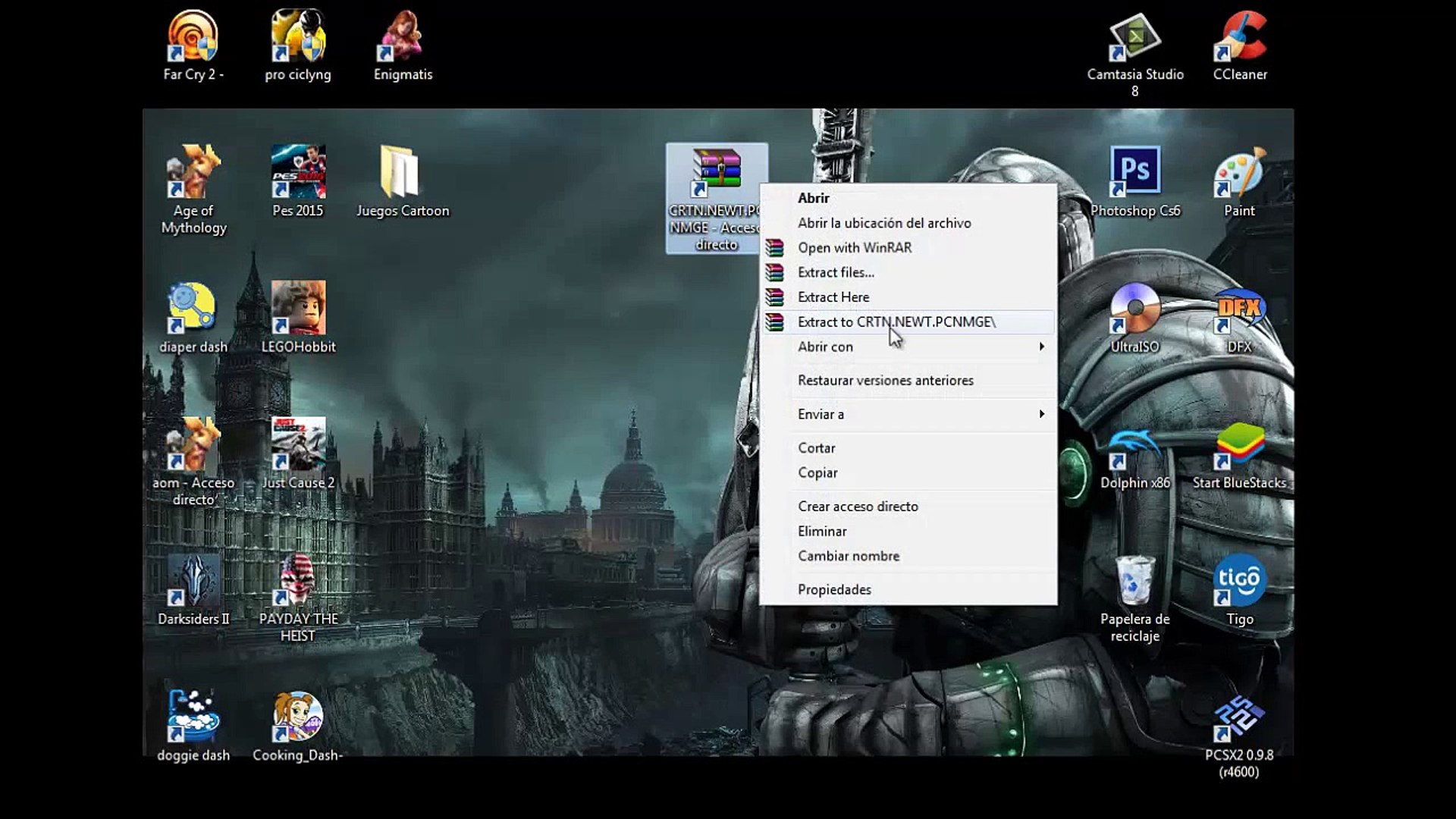The height and width of the screenshot is (819, 1456).
Task: Open Propiedades from the context menu
Action: (834, 590)
